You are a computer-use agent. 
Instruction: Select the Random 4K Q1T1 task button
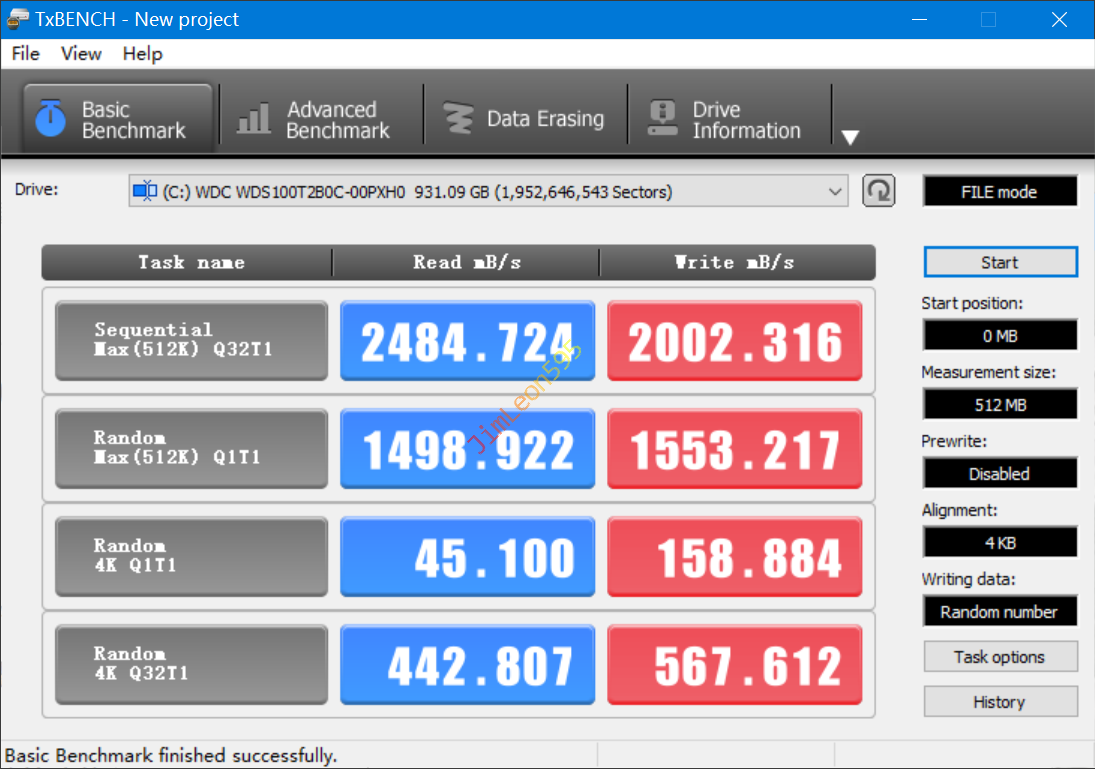(x=191, y=557)
